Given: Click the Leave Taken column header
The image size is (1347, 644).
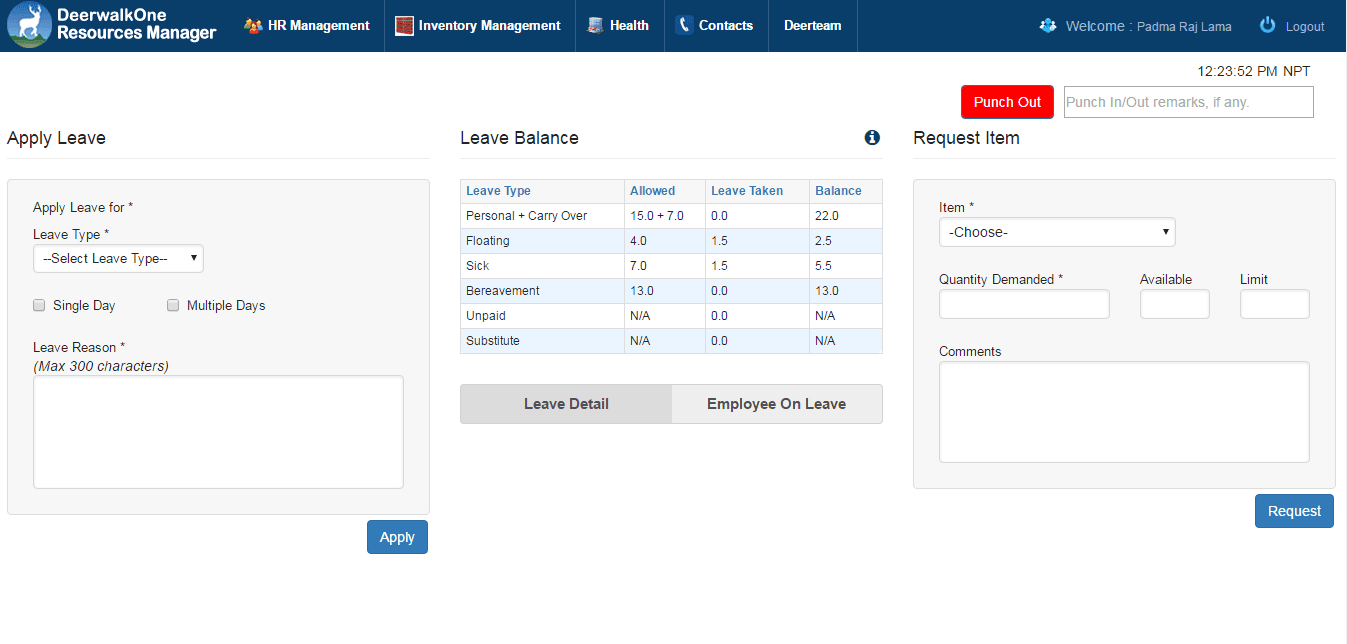Looking at the screenshot, I should (x=747, y=191).
